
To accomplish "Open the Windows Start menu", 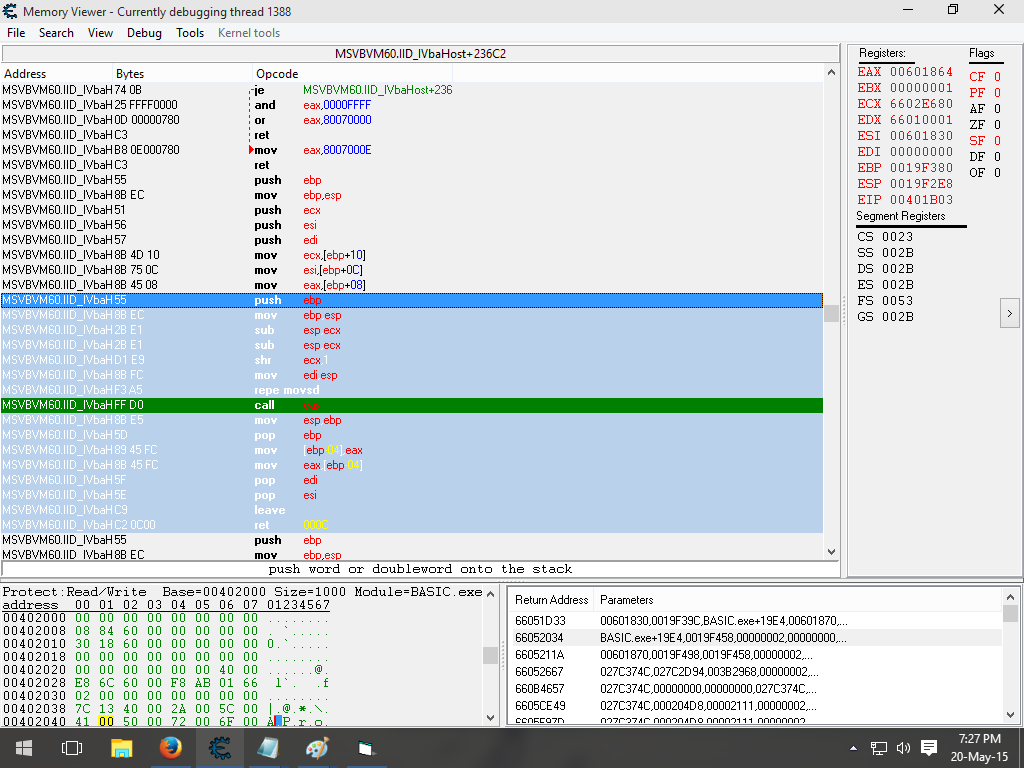I will point(22,747).
